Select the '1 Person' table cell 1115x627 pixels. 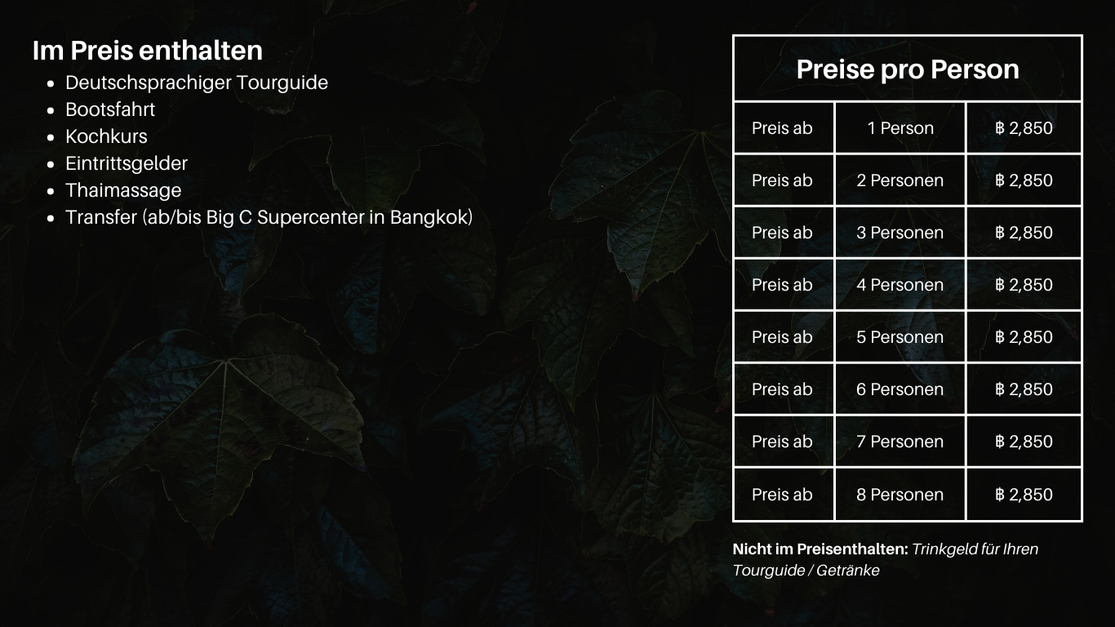click(900, 128)
